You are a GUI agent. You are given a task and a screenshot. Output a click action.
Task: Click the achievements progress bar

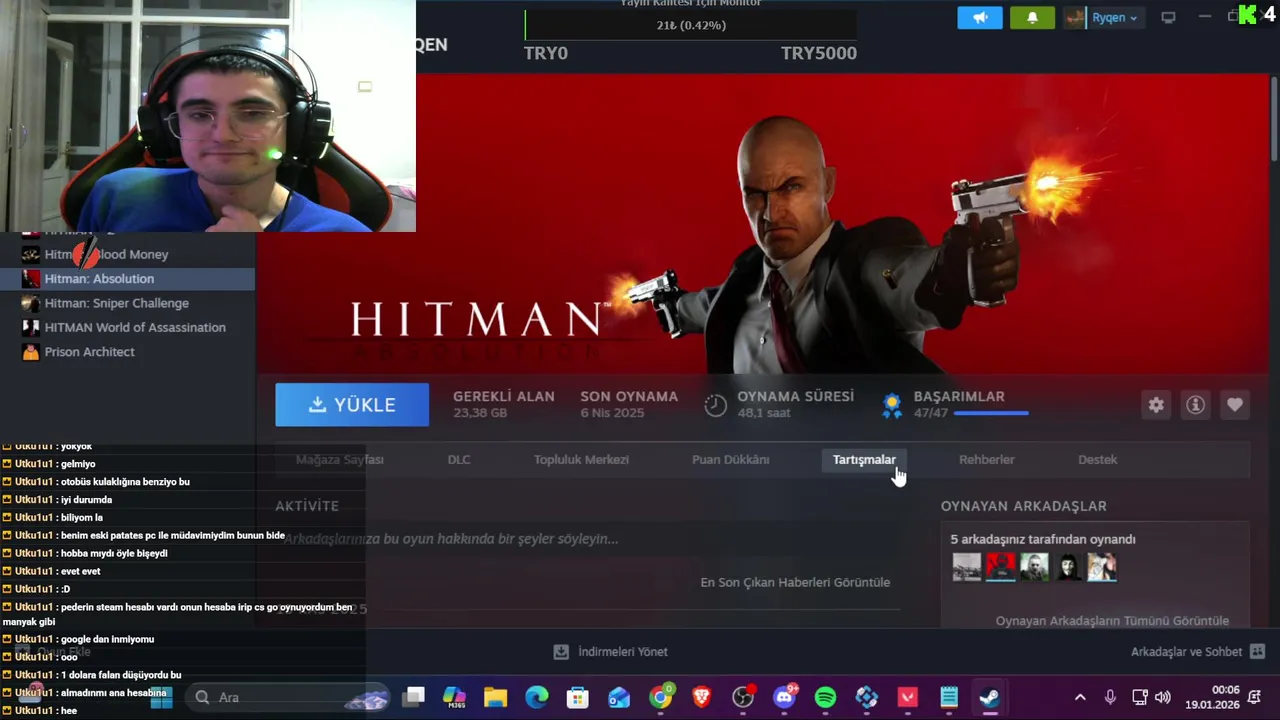(991, 413)
